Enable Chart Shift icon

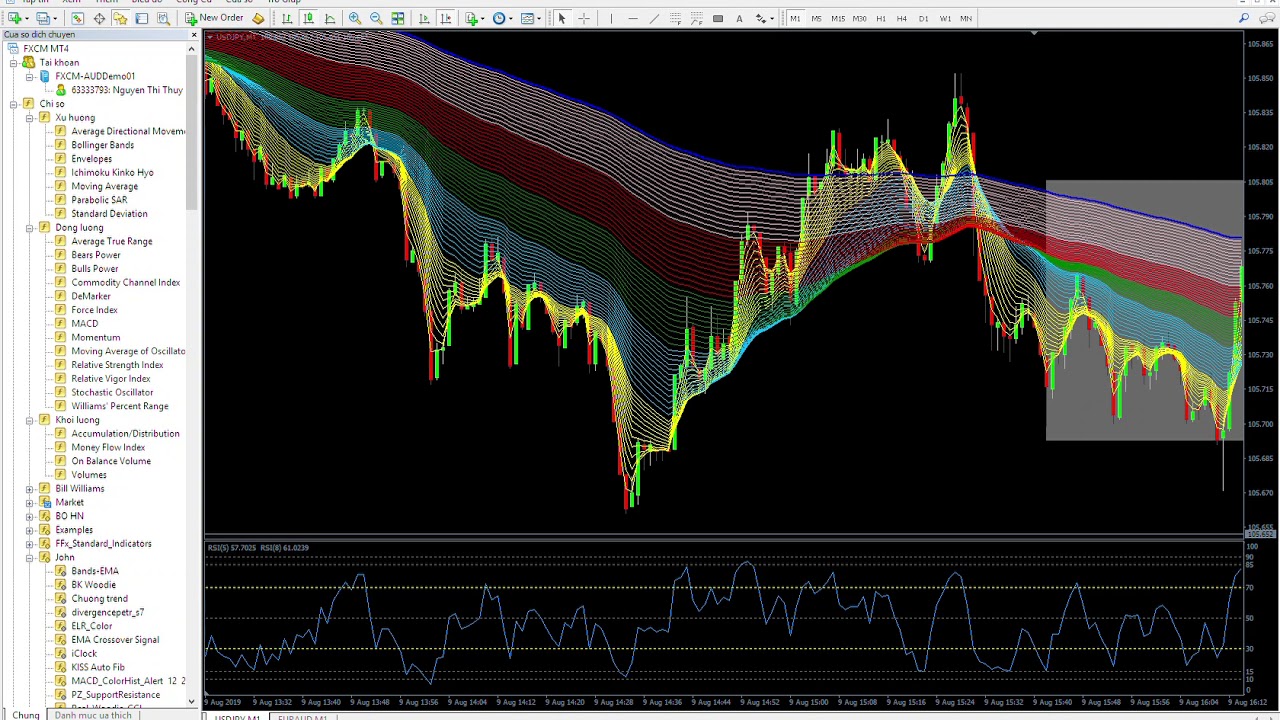coord(445,18)
